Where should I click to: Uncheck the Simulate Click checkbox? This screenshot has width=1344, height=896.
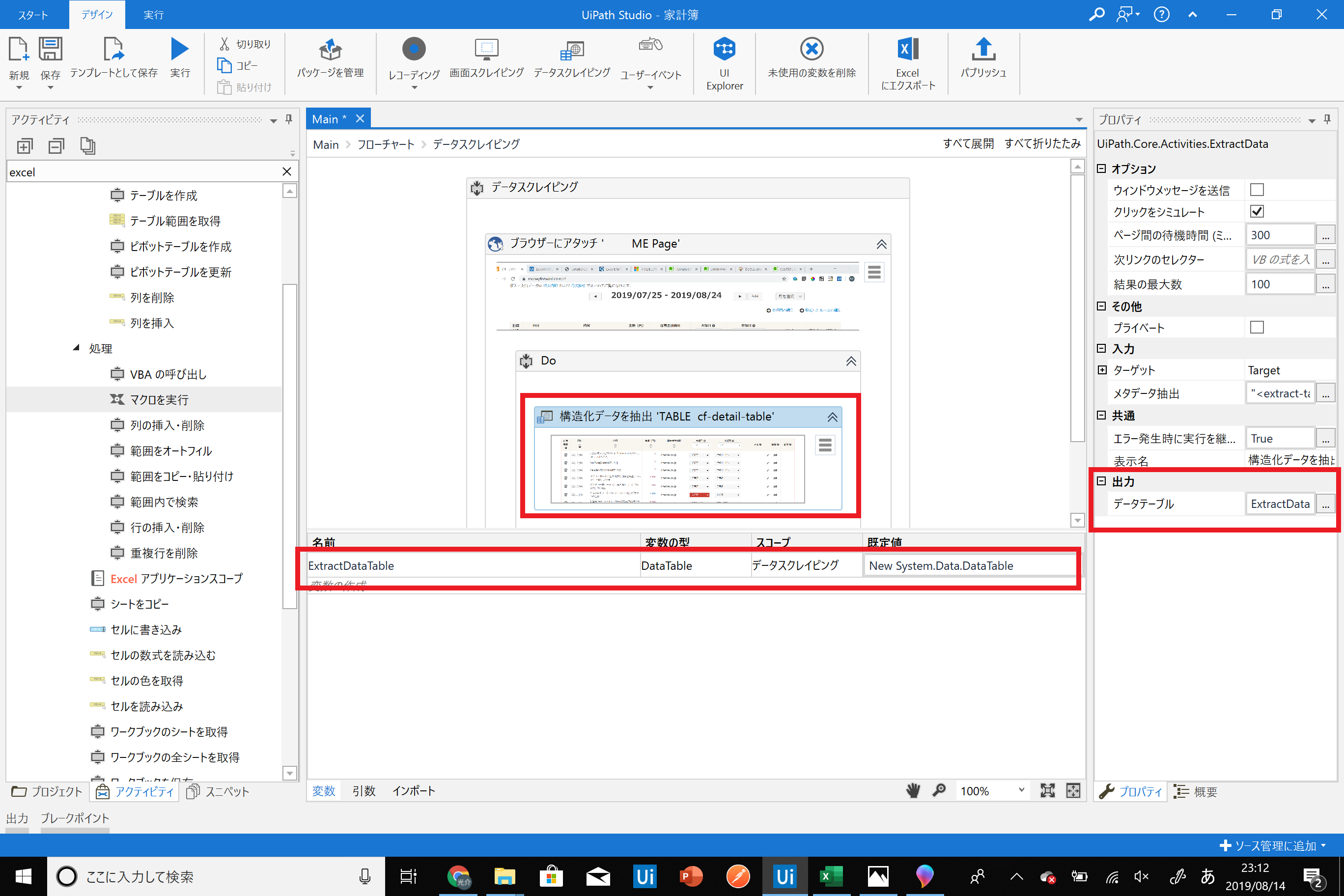pos(1257,211)
